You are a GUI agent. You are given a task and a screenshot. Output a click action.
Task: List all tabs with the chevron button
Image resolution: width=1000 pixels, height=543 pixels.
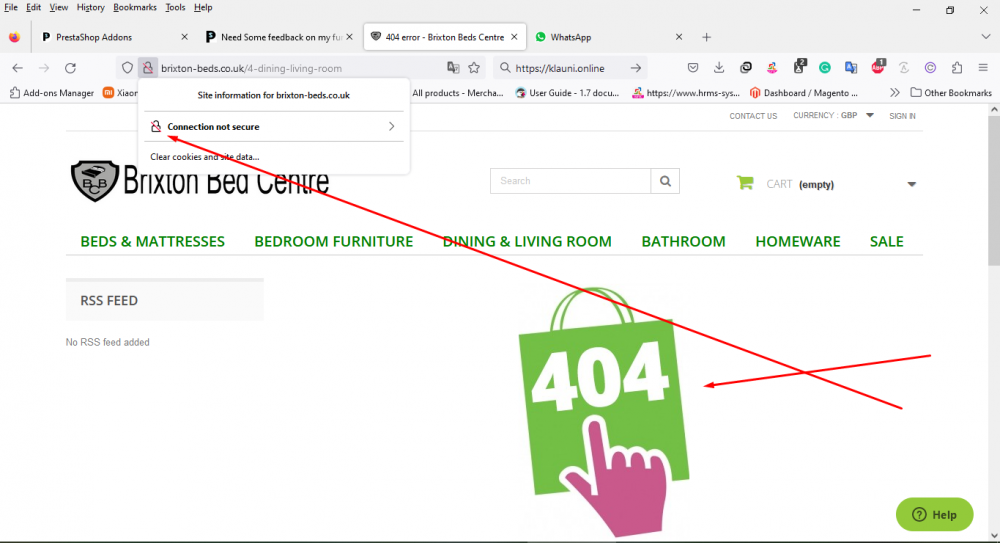[985, 37]
